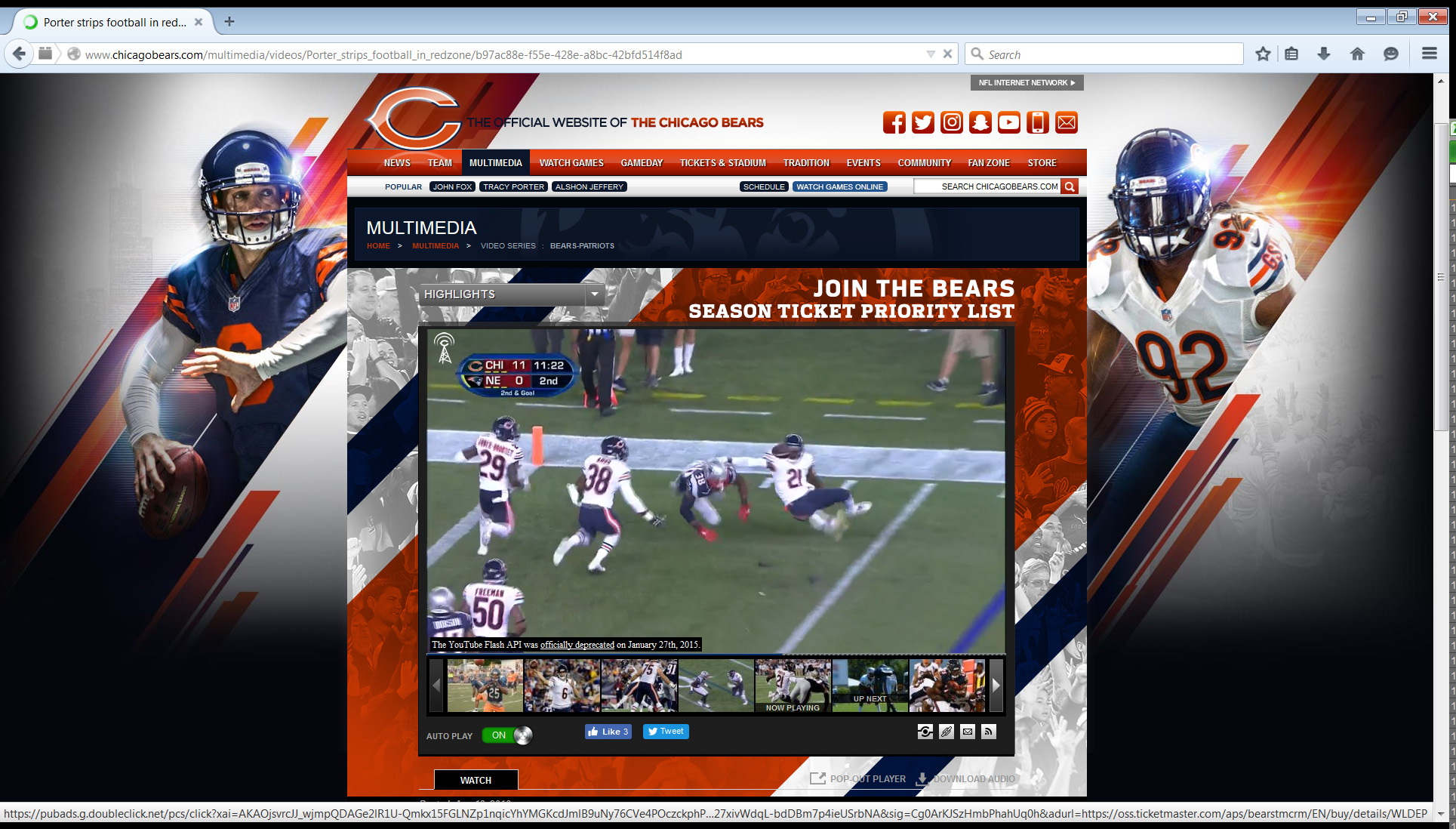Image resolution: width=1456 pixels, height=829 pixels.
Task: Click in the browser Search box
Action: coord(1104,54)
